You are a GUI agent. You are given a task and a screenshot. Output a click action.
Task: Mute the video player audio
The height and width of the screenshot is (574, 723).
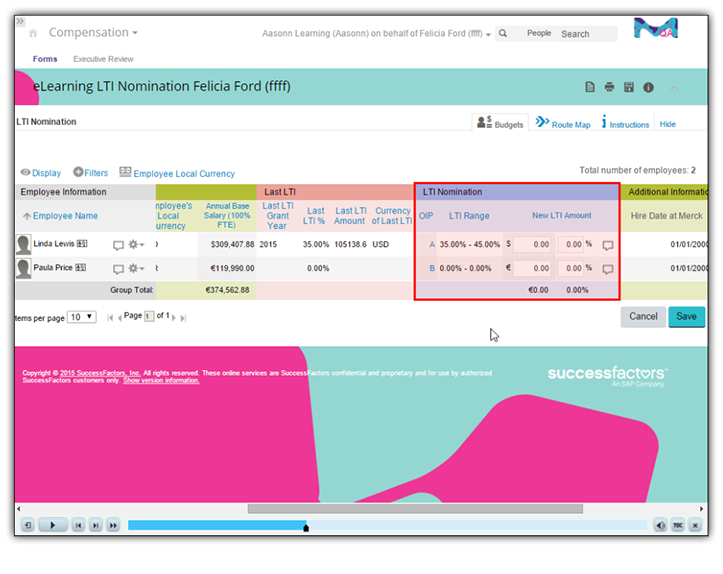click(660, 525)
